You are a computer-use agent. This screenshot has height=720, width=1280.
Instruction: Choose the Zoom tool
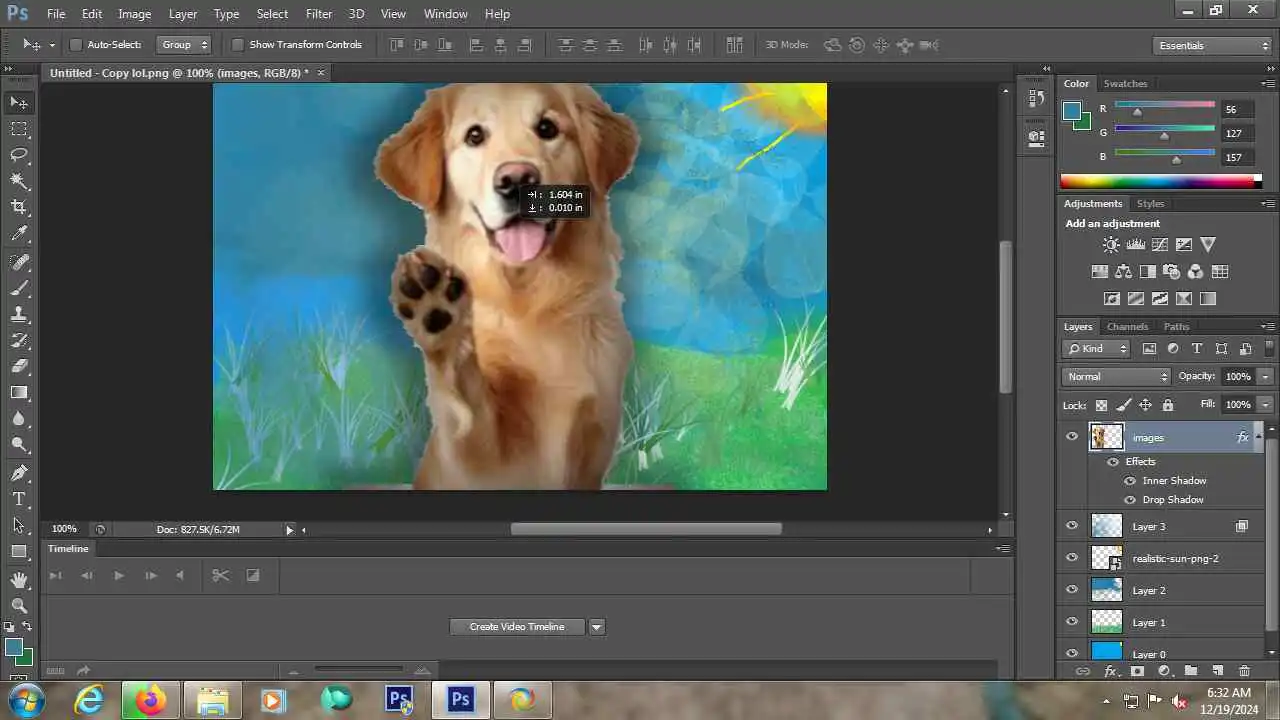(x=19, y=606)
